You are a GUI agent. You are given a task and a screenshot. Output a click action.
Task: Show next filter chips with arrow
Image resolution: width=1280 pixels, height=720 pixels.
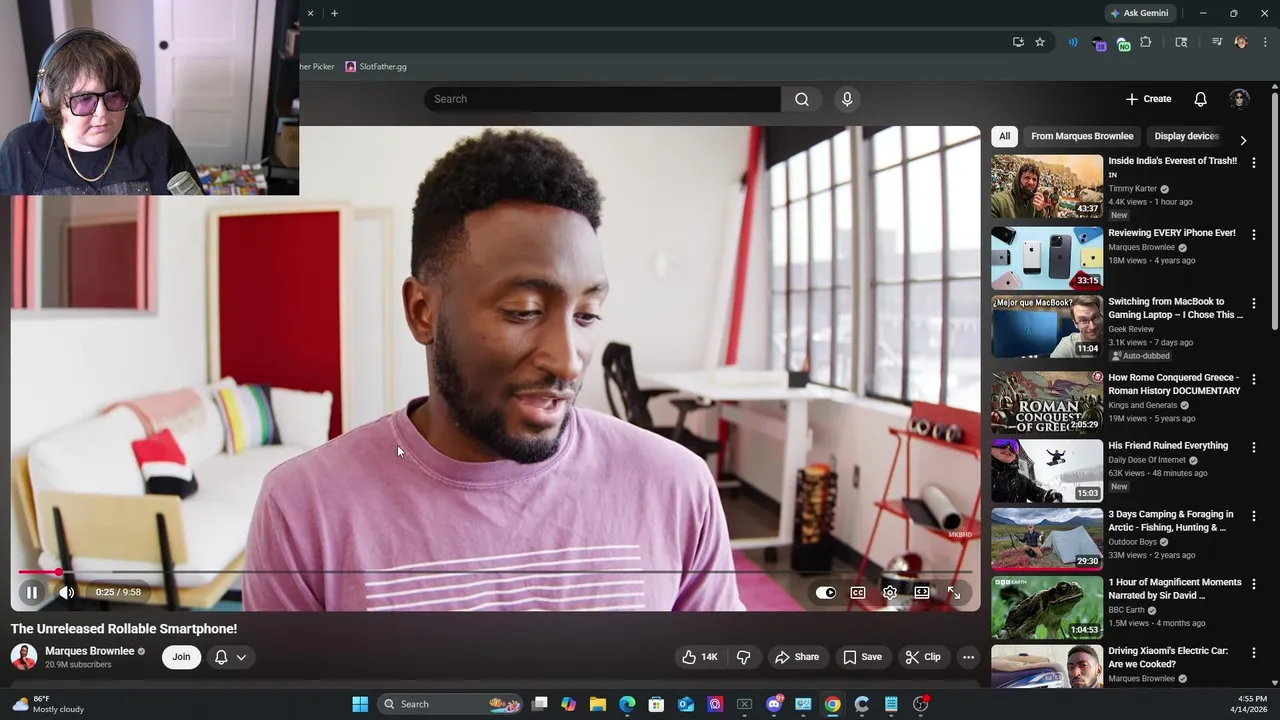click(1243, 140)
